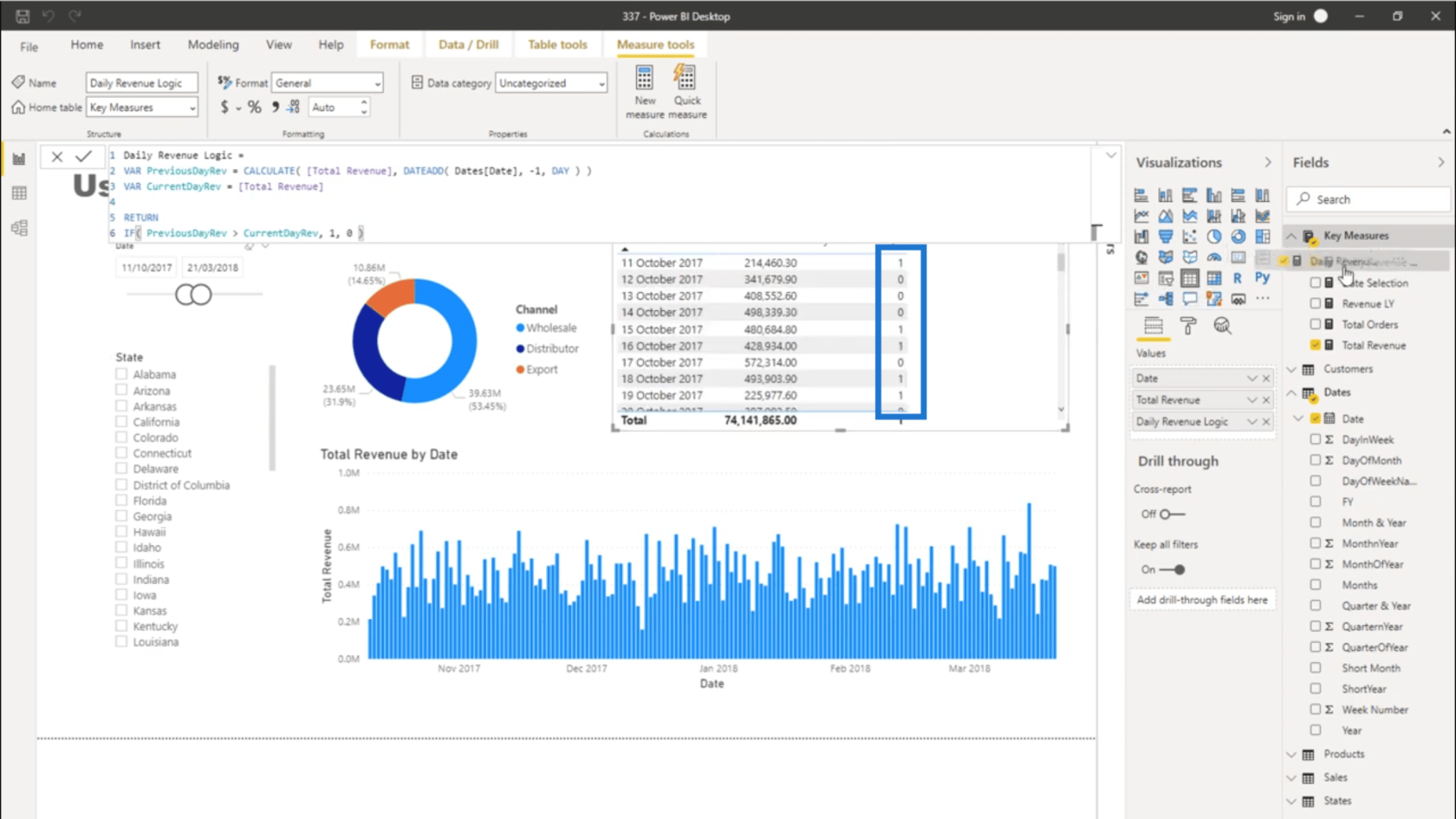Tick the California state checkbox
The image size is (1456, 819).
[121, 422]
